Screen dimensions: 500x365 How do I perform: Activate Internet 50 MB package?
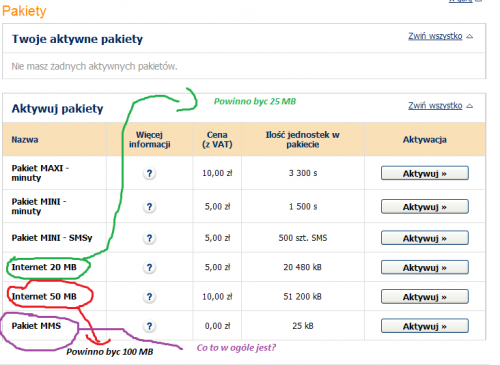425,297
